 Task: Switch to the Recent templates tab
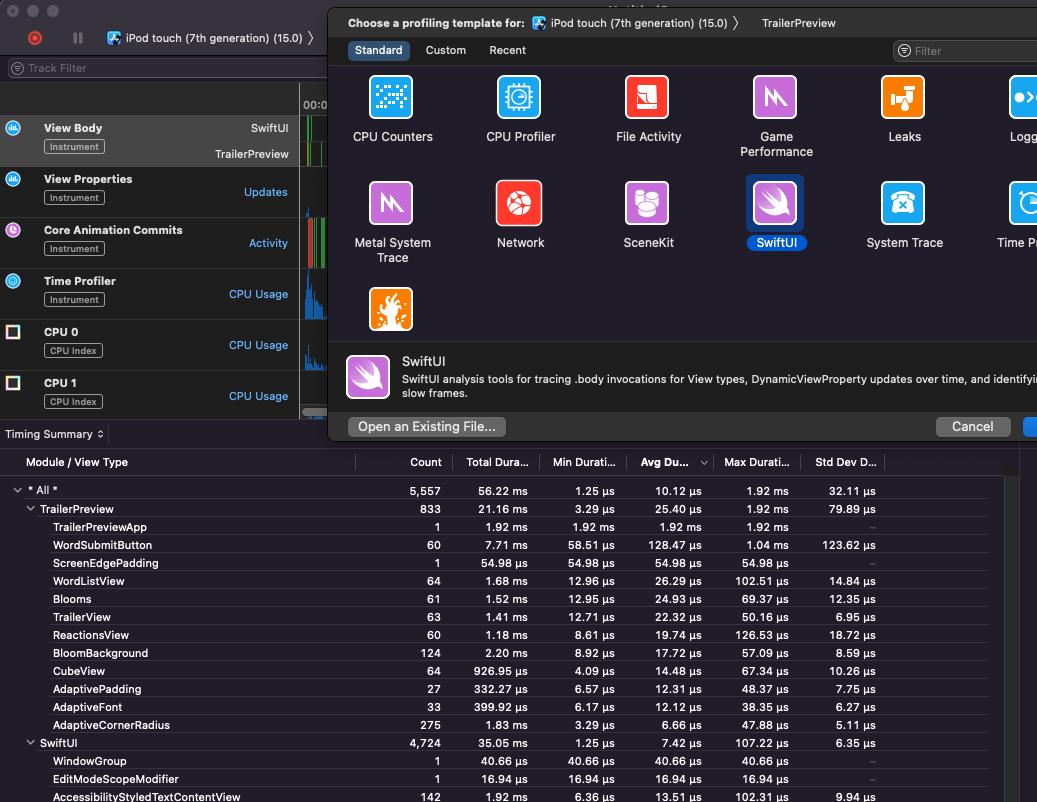click(507, 50)
